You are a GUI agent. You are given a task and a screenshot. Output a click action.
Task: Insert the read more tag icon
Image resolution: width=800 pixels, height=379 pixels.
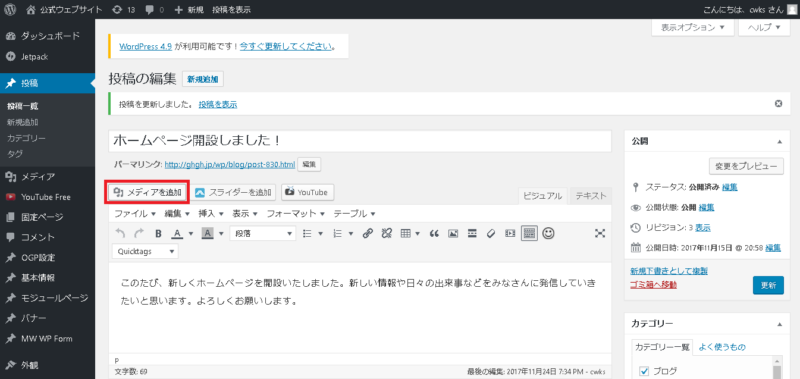(x=472, y=234)
